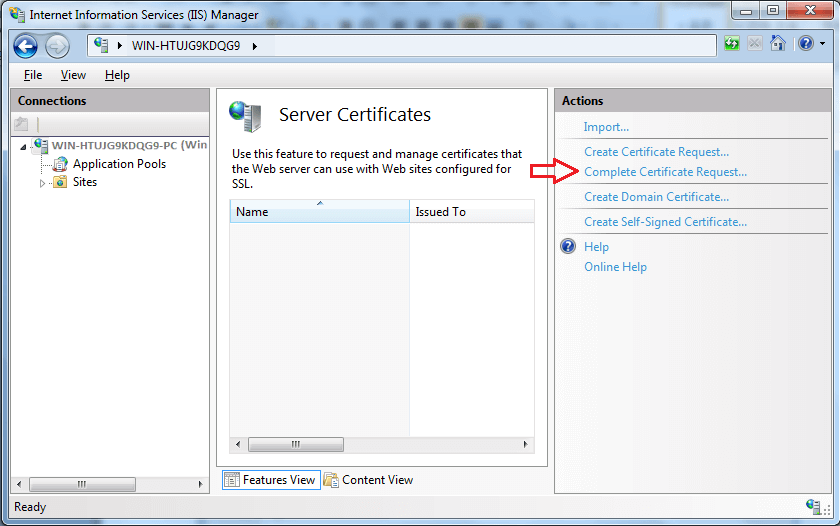Click the Stop icon in toolbar
The height and width of the screenshot is (526, 840).
coord(755,43)
